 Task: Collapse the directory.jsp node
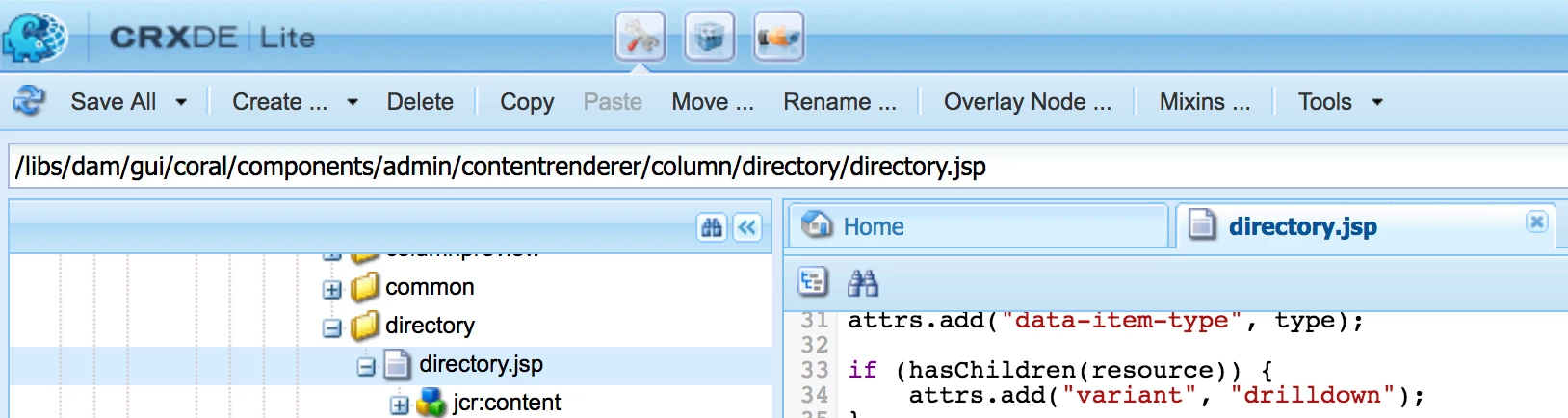pyautogui.click(x=366, y=366)
